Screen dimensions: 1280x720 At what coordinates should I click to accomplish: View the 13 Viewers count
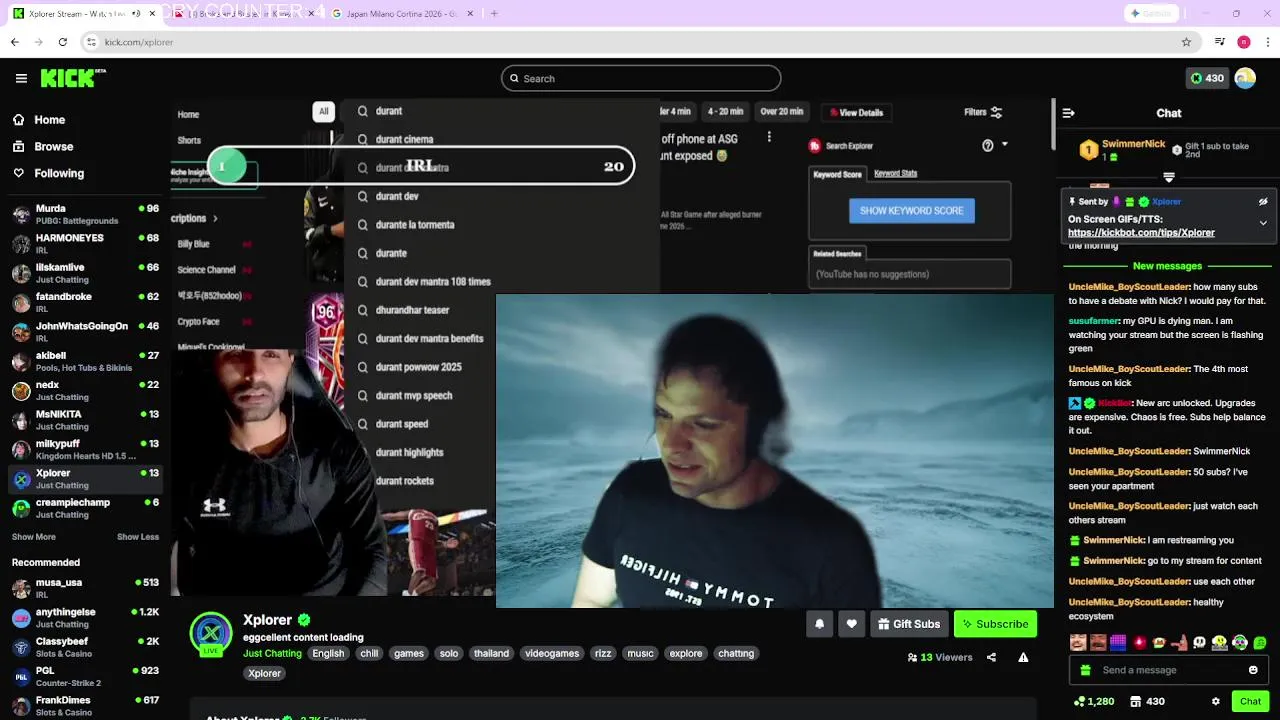click(x=940, y=657)
